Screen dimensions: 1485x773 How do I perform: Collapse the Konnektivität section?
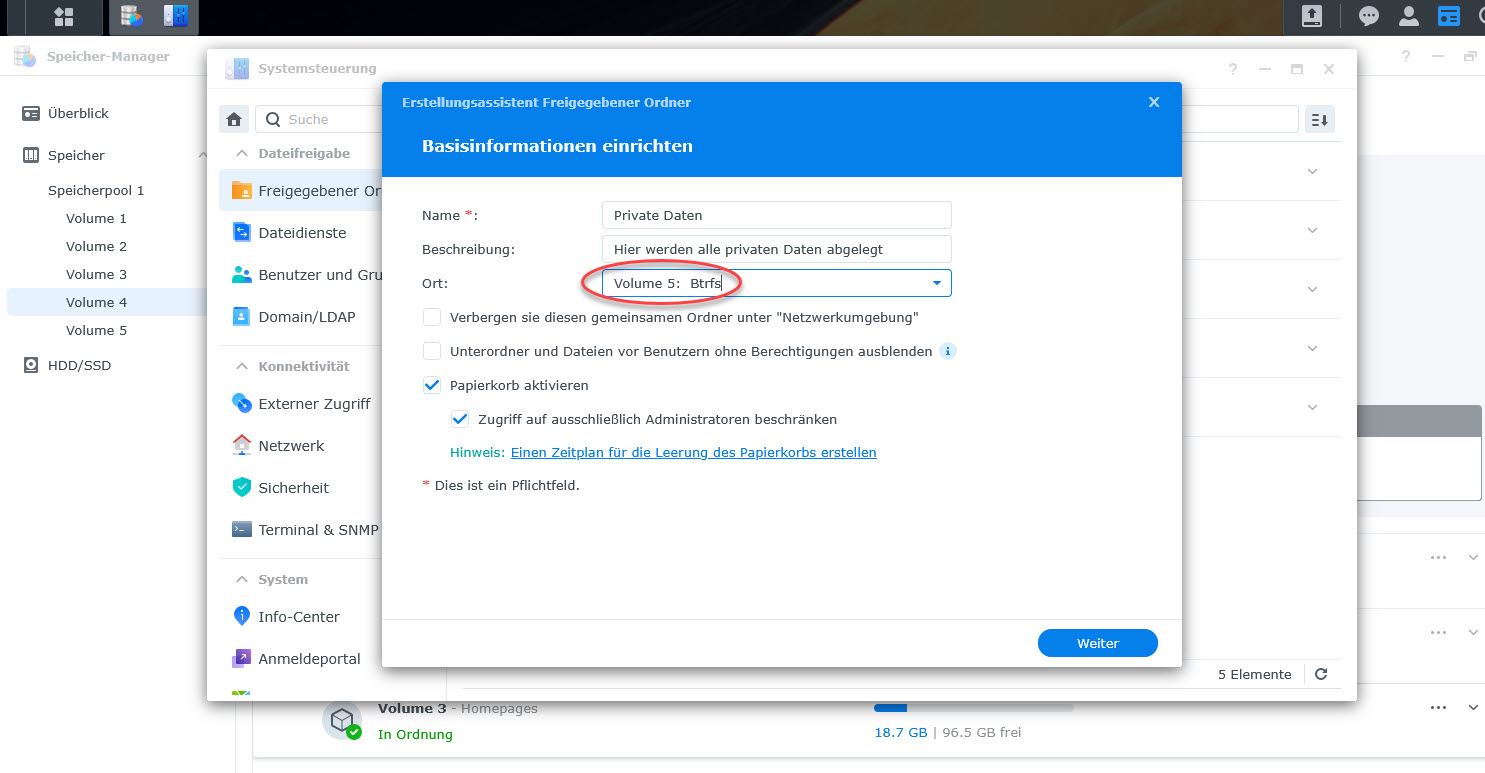tap(242, 367)
